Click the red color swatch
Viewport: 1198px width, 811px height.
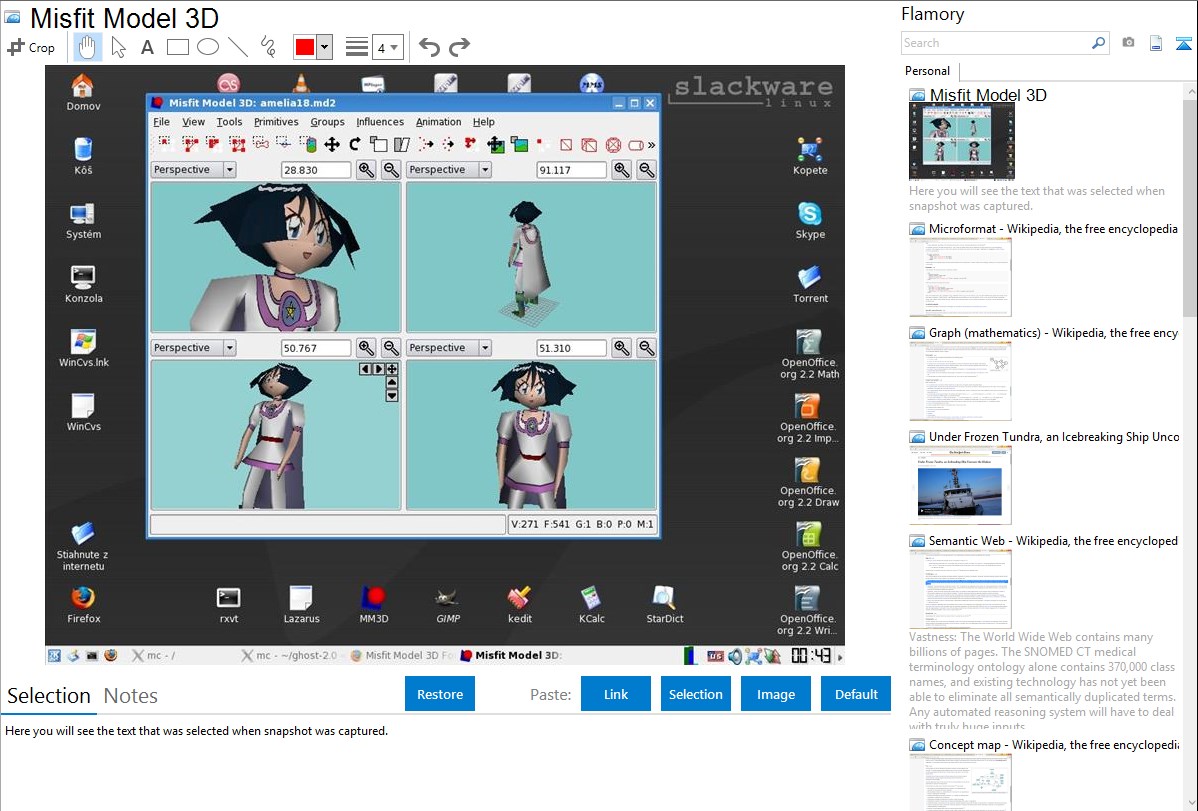tap(304, 47)
